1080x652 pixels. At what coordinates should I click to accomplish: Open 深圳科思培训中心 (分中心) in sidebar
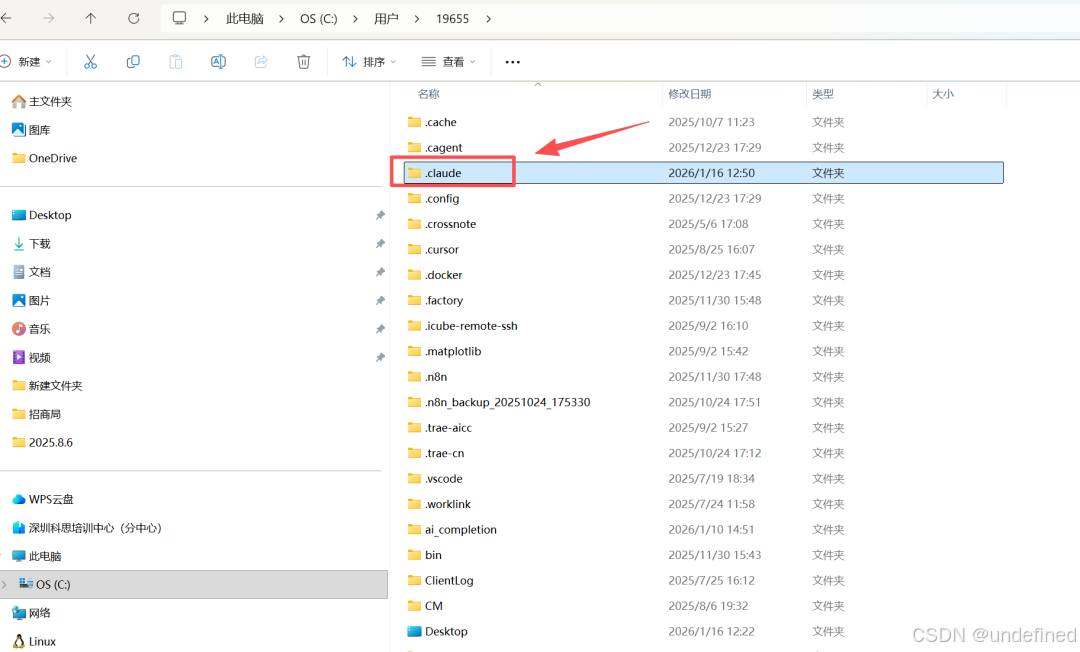pyautogui.click(x=87, y=528)
